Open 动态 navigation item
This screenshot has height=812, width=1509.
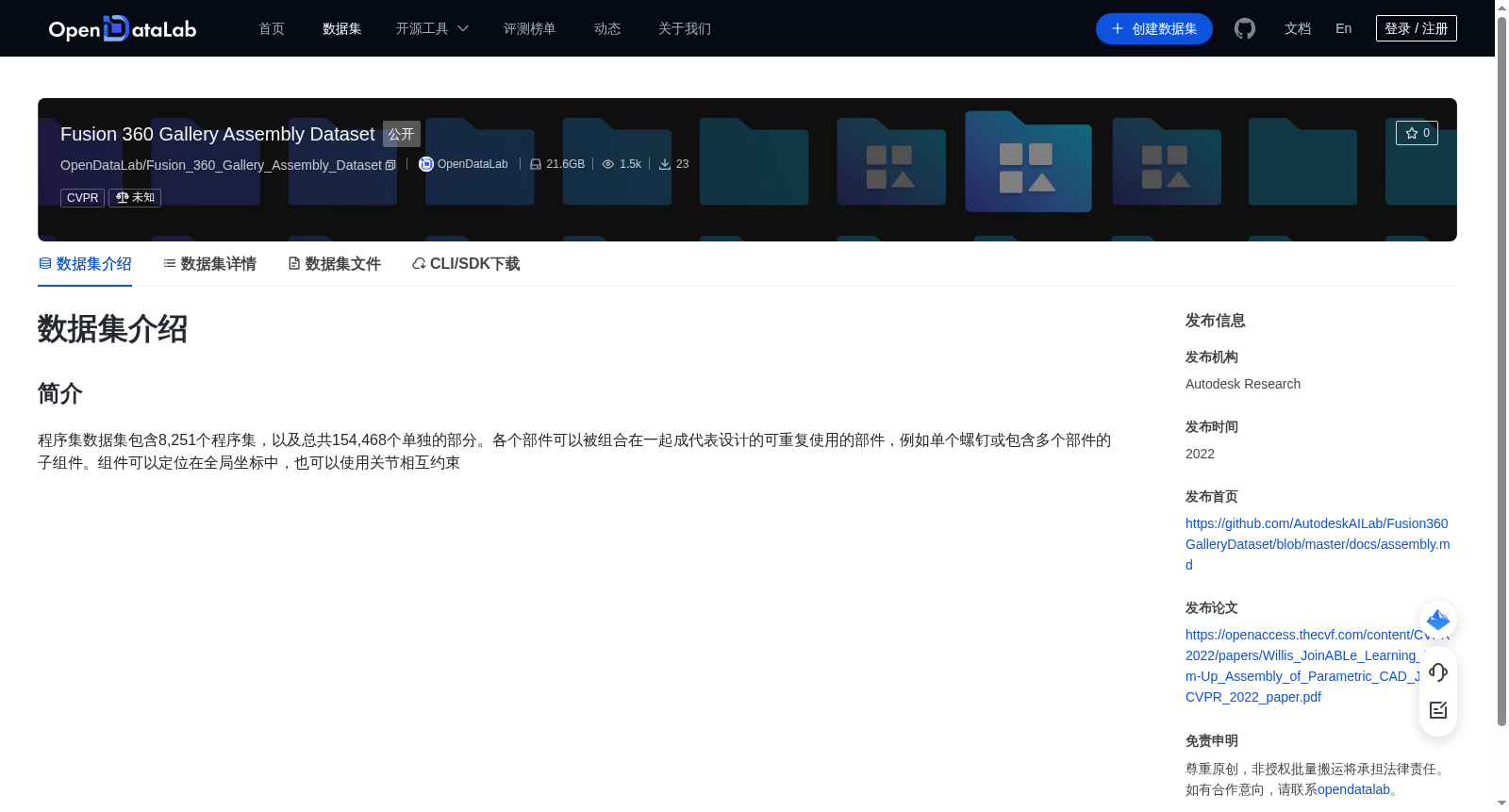click(x=607, y=28)
